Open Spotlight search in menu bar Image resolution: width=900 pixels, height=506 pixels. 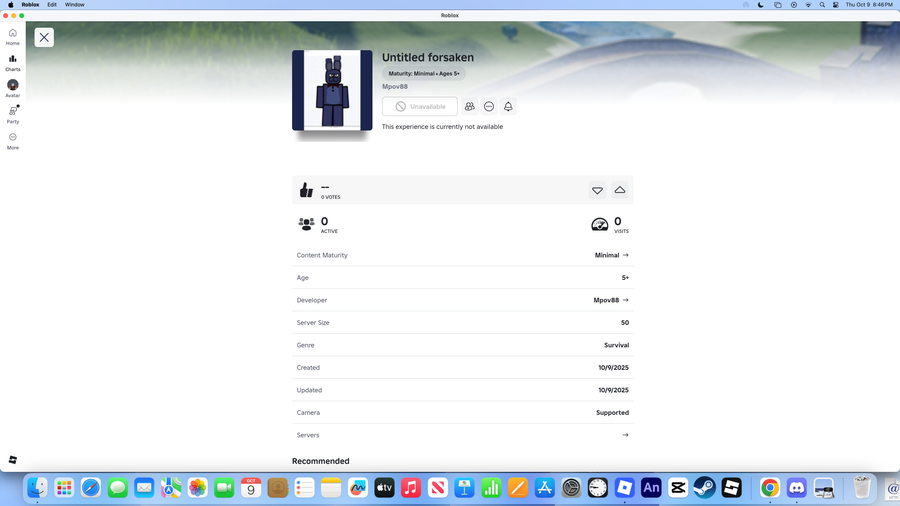(822, 5)
